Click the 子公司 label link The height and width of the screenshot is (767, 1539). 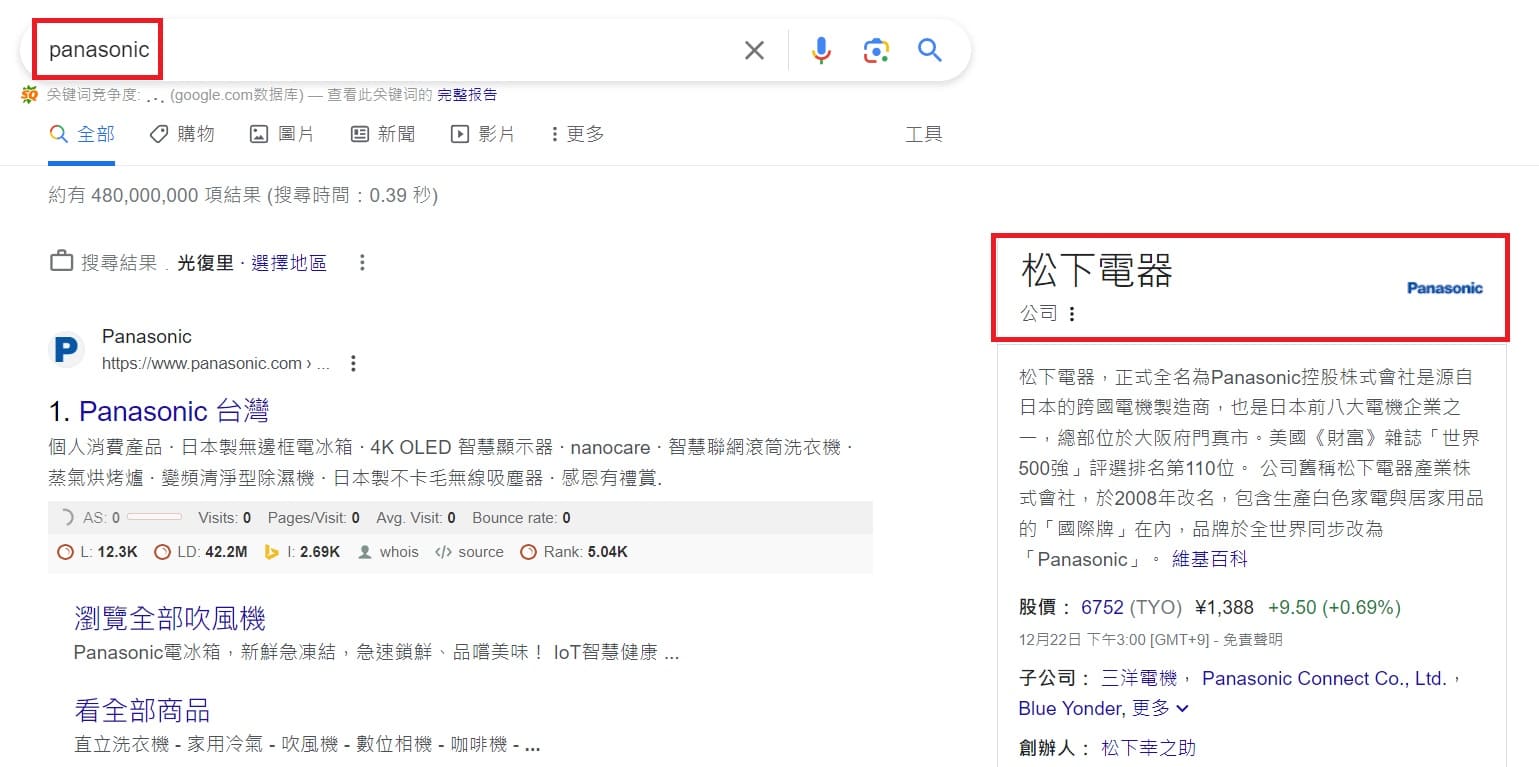coord(1047,678)
